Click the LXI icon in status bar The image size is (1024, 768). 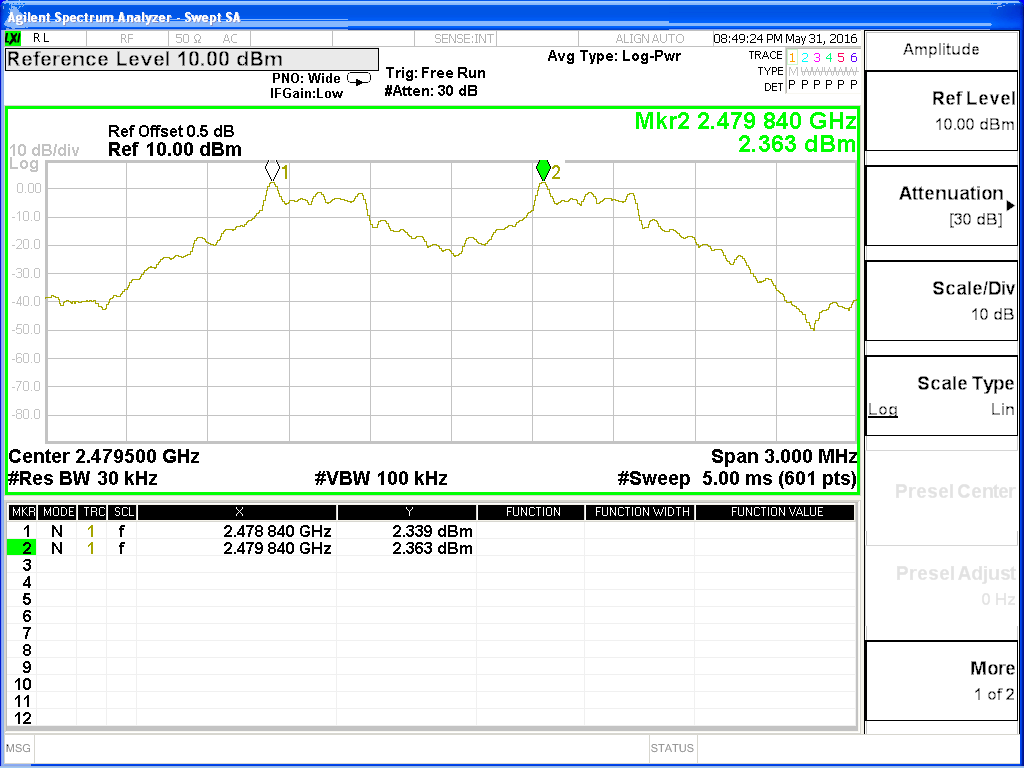pyautogui.click(x=13, y=39)
